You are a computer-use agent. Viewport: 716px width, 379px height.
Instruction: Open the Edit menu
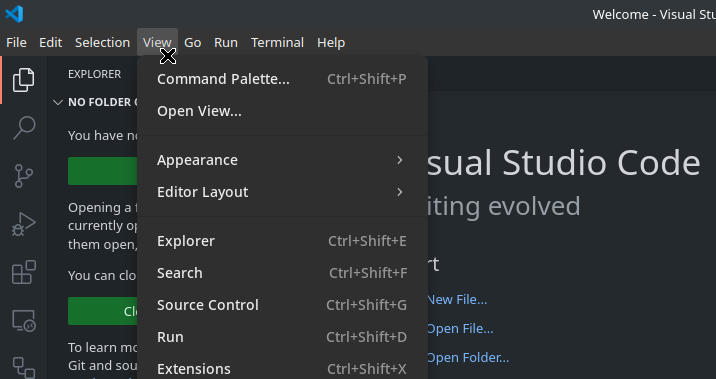(50, 42)
